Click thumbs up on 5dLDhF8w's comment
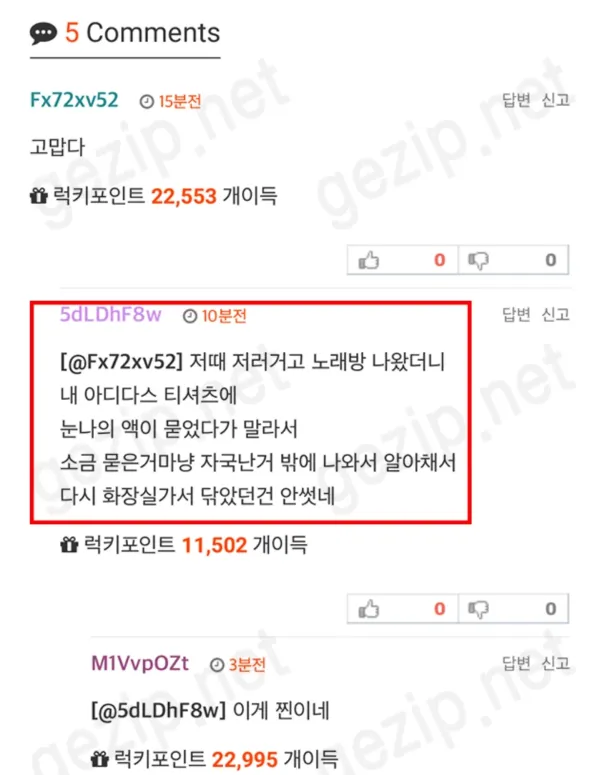Screen dimensions: 600x775 (402, 609)
